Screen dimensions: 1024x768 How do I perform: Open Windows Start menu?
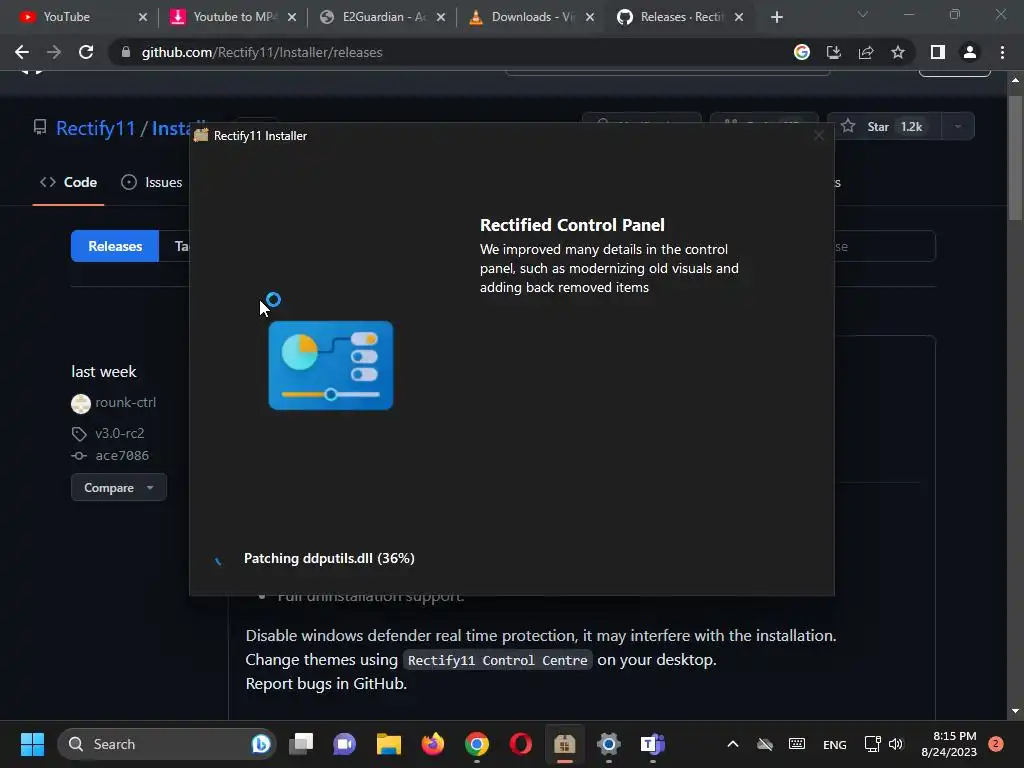(x=32, y=744)
